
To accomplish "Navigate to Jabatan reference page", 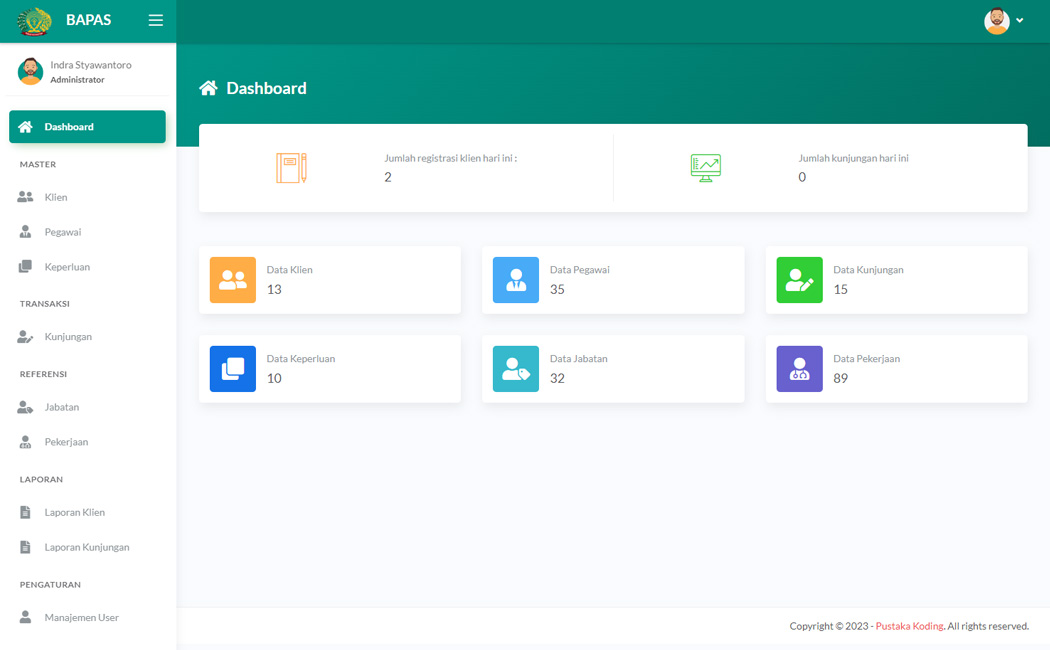I will coord(61,407).
